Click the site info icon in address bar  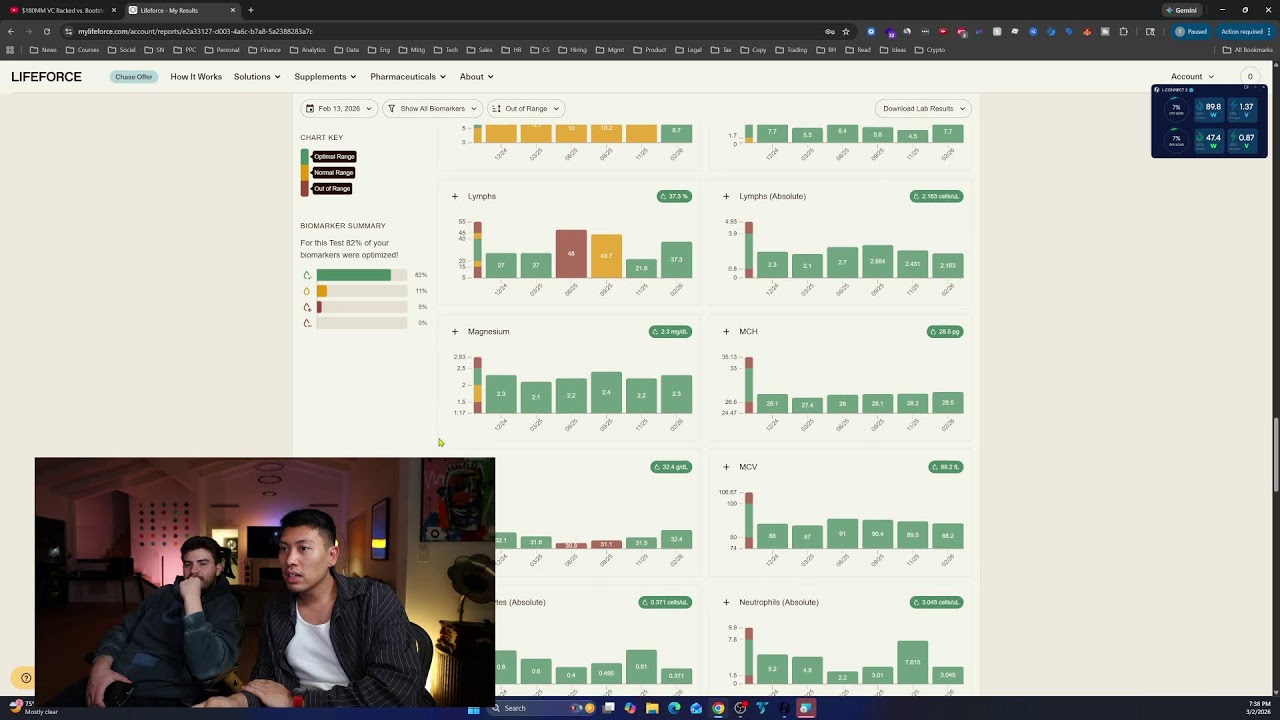tap(68, 31)
